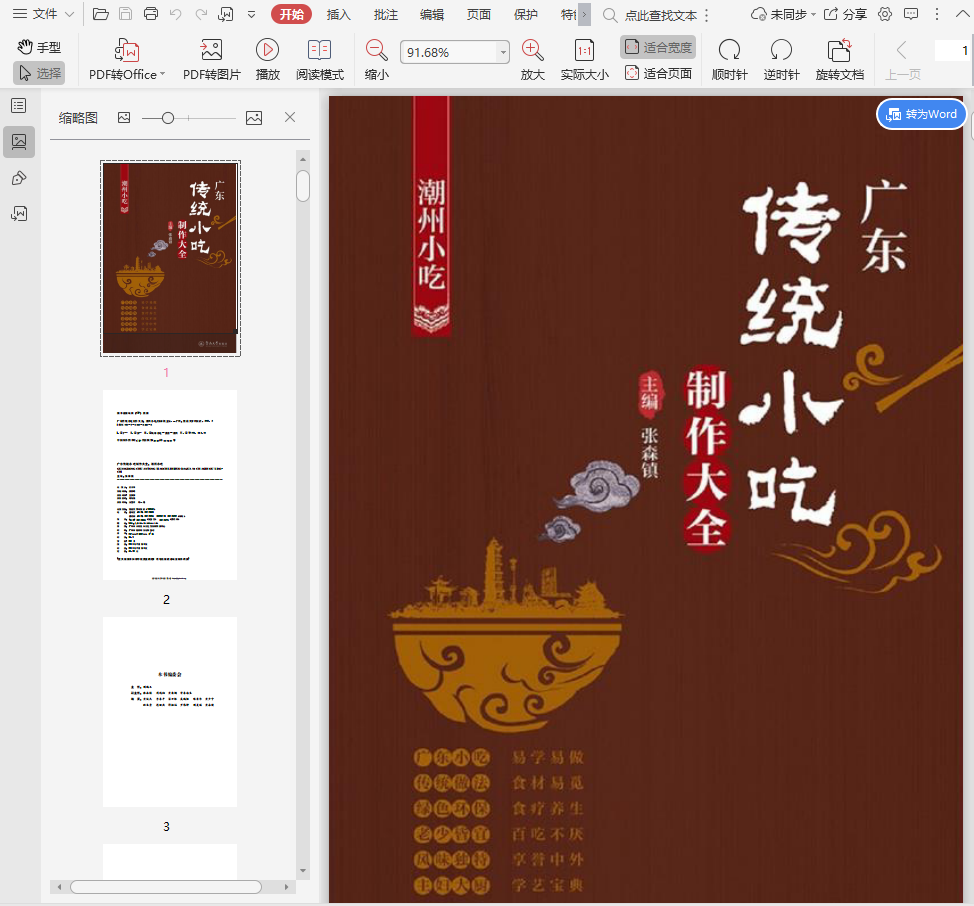Screen dimensions: 974x906
Task: Click the 分享 share button
Action: (845, 14)
